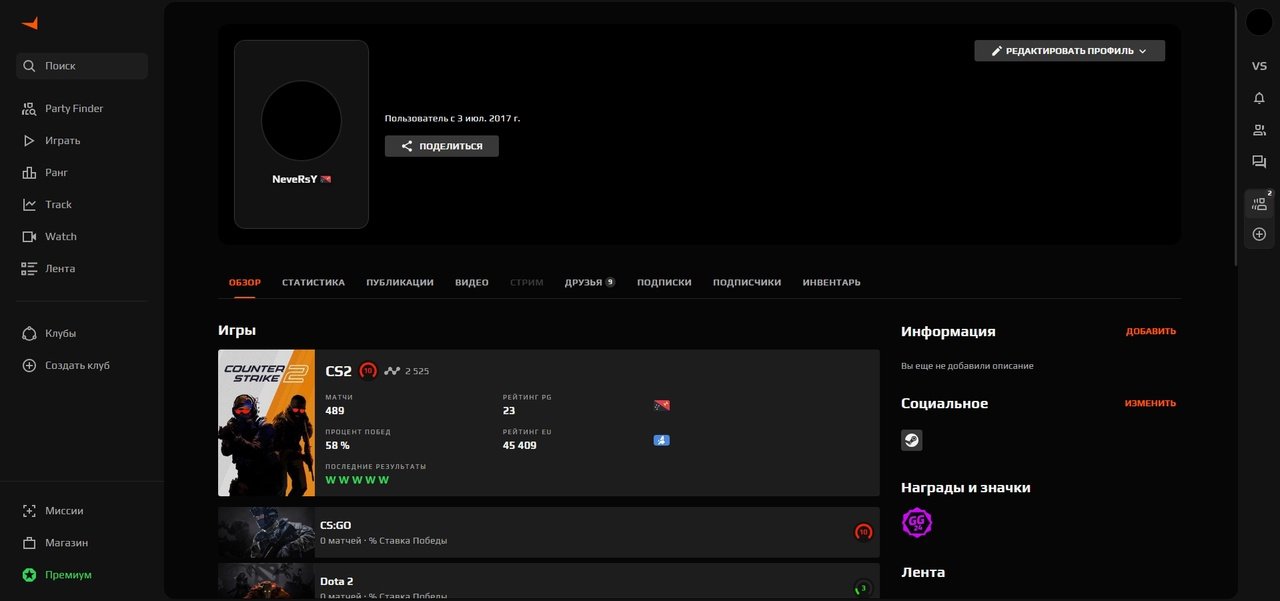
Task: Click the Играть play triangle icon
Action: point(29,140)
